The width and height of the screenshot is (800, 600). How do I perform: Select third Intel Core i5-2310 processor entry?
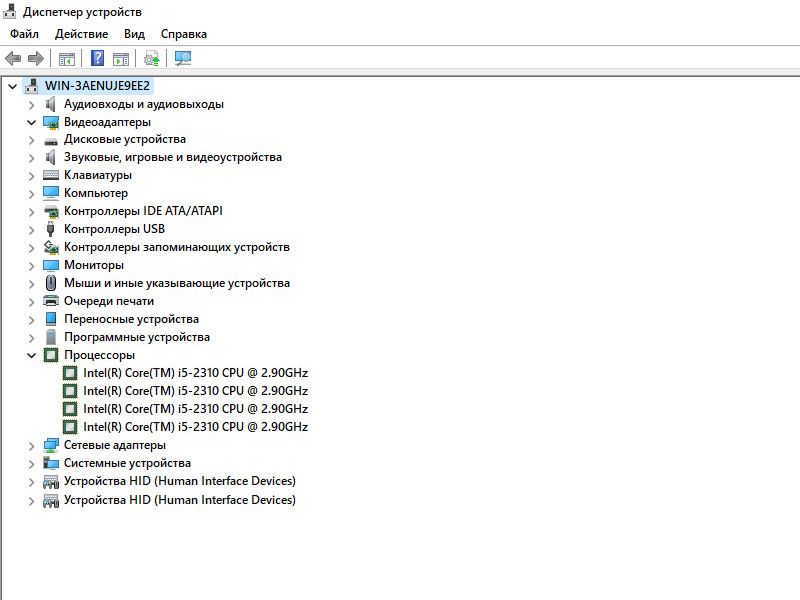click(x=195, y=409)
